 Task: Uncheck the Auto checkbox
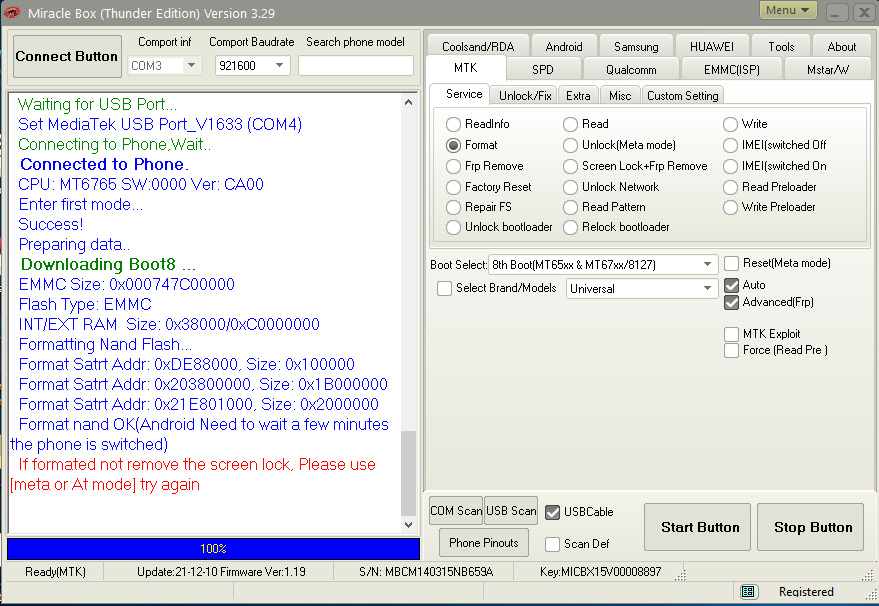pos(731,285)
